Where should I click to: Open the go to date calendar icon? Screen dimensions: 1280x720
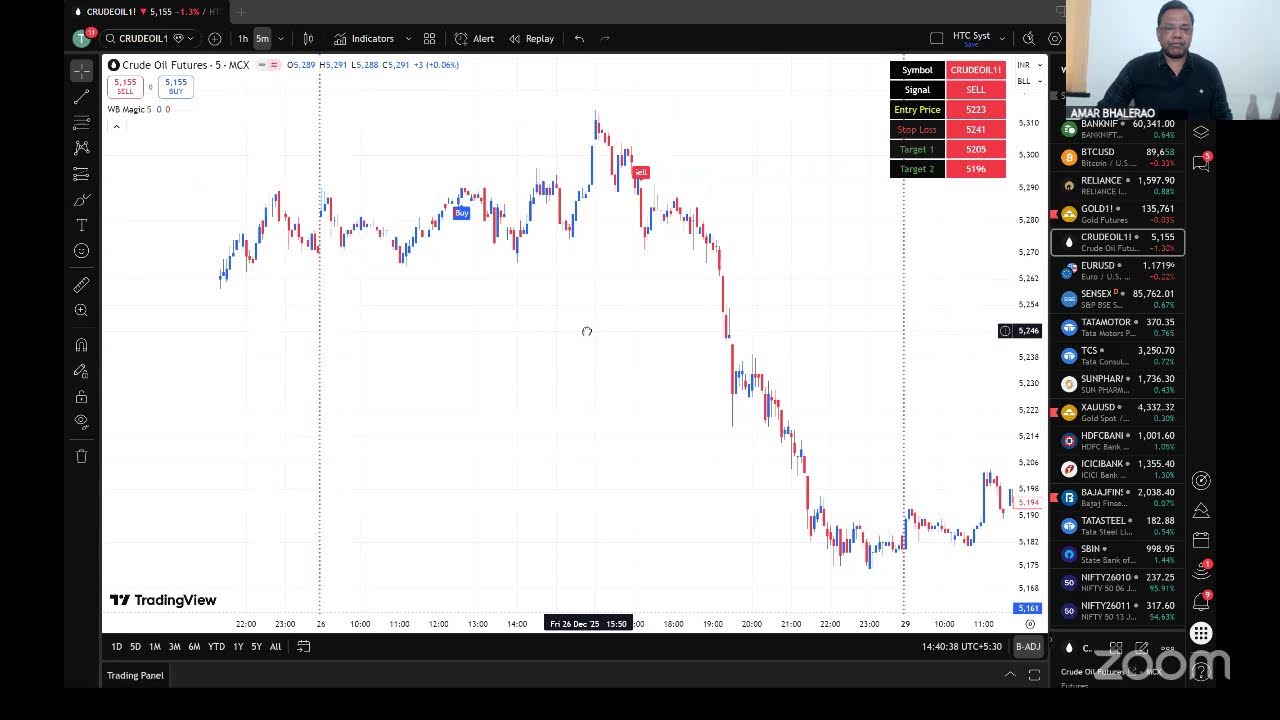coord(304,647)
